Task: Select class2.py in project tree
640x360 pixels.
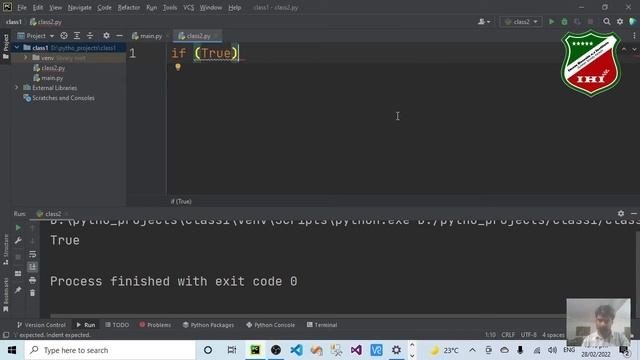Action: [x=49, y=68]
